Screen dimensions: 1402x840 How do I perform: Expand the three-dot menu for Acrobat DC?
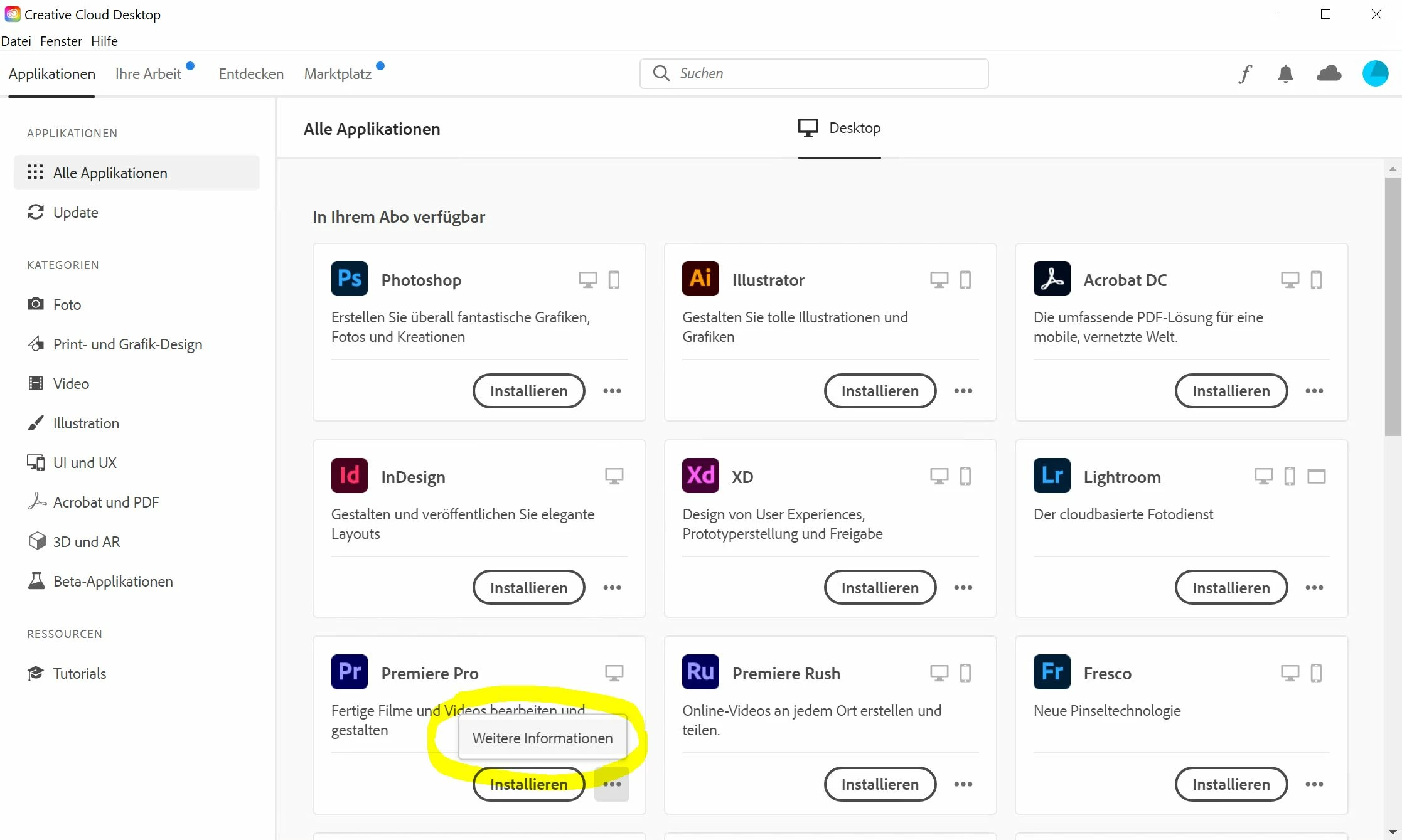pyautogui.click(x=1314, y=391)
